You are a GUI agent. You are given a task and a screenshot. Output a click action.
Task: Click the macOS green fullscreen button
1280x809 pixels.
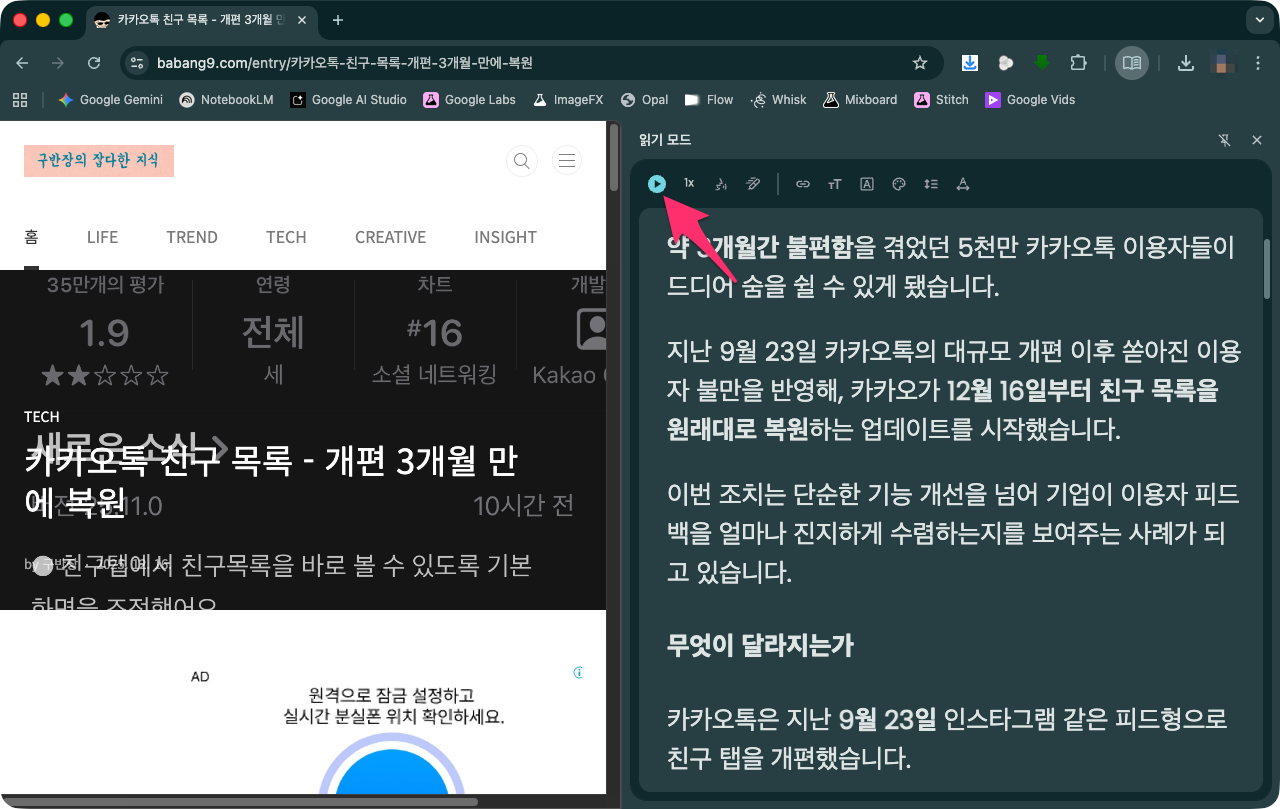click(66, 20)
